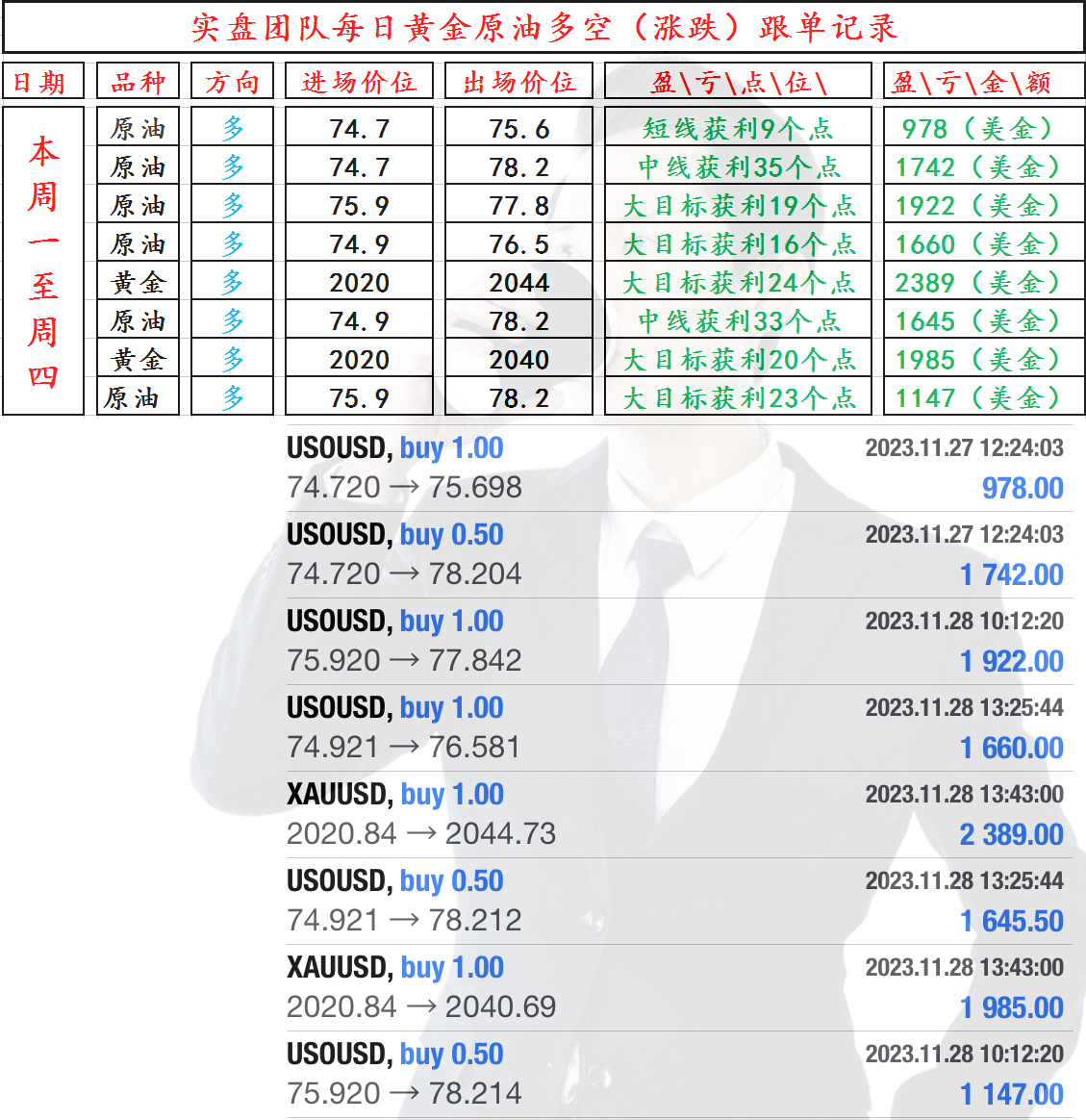Viewport: 1086px width, 1120px height.
Task: Click exit price cell 2040
Action: pyautogui.click(x=519, y=359)
